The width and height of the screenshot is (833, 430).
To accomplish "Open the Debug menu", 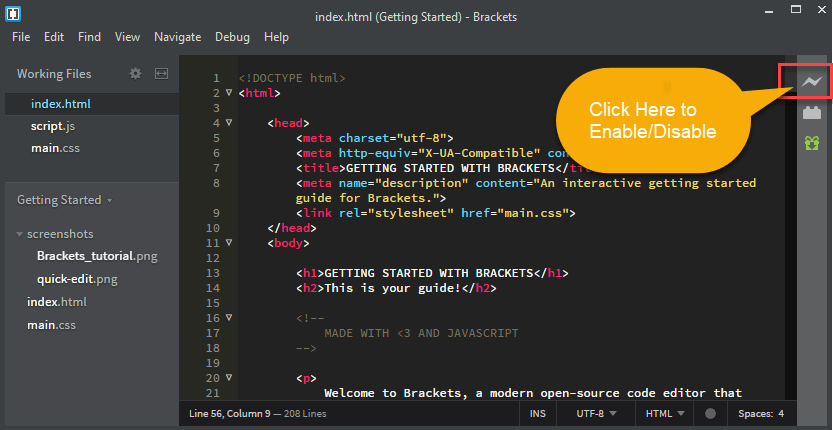I will 232,37.
